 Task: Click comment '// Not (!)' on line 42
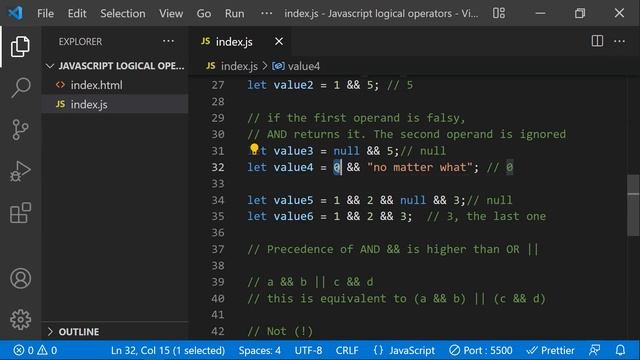[280, 331]
